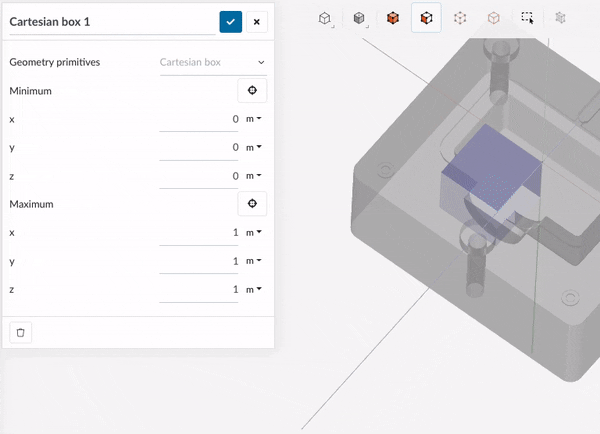Image resolution: width=600 pixels, height=434 pixels.
Task: Activate the solid orange volume selection icon
Action: coord(393,18)
